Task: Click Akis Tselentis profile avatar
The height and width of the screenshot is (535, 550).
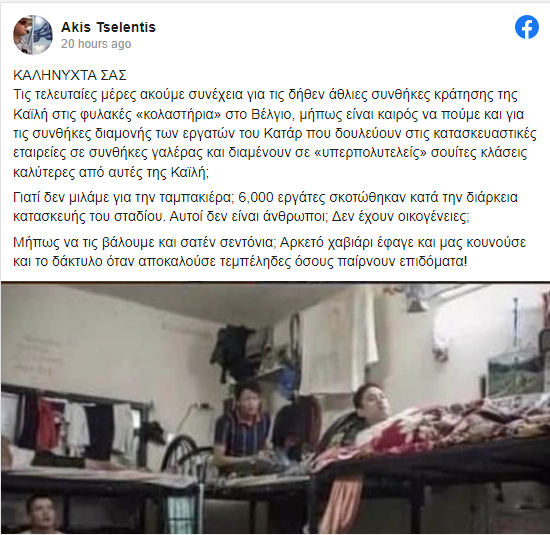Action: point(33,35)
